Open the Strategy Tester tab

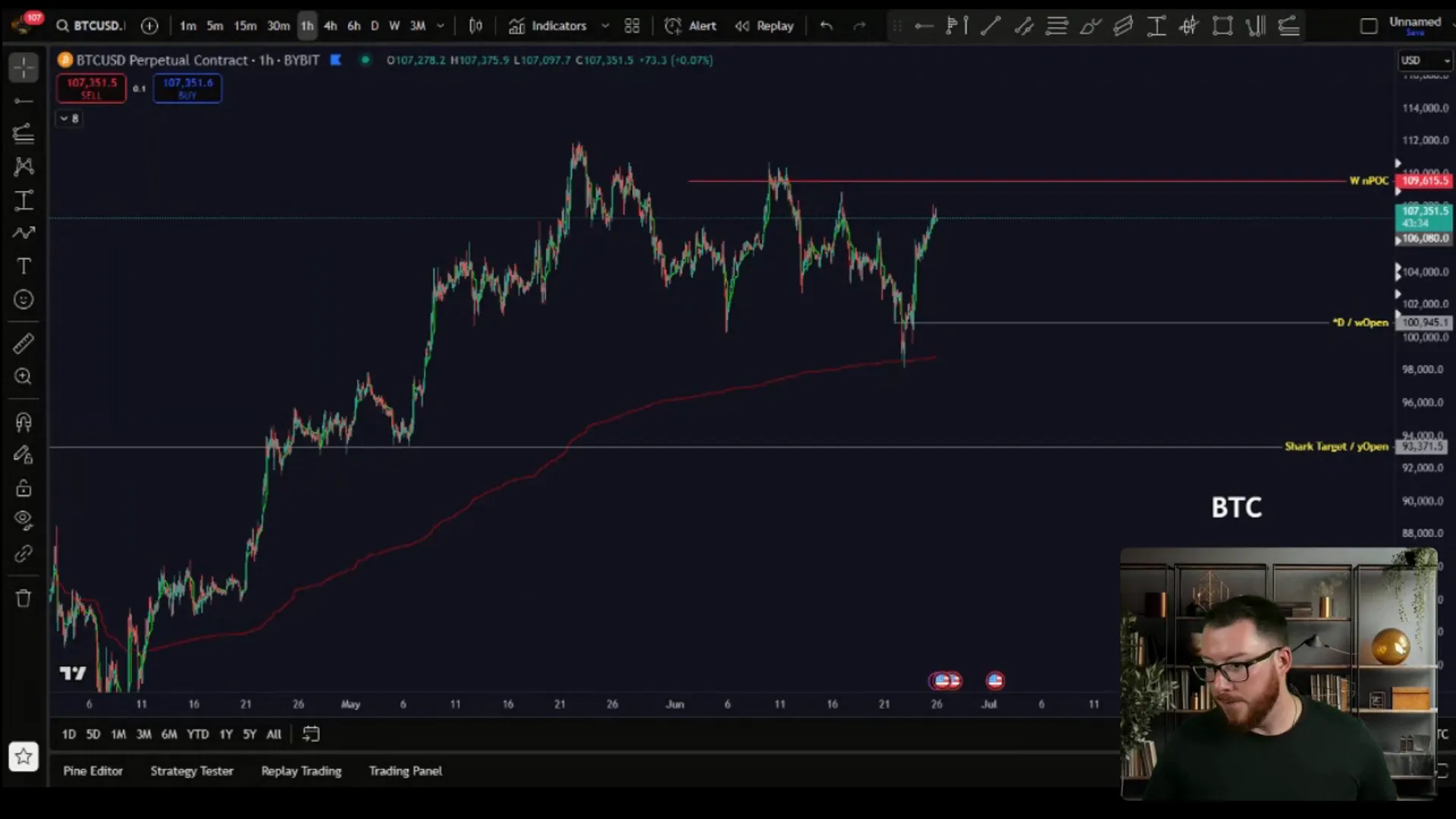tap(192, 770)
